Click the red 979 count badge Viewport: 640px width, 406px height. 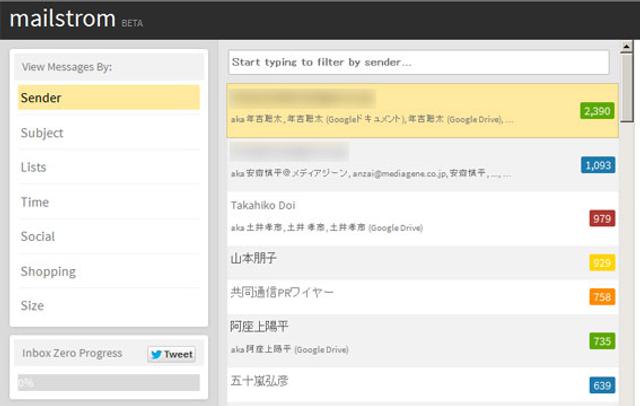click(602, 219)
